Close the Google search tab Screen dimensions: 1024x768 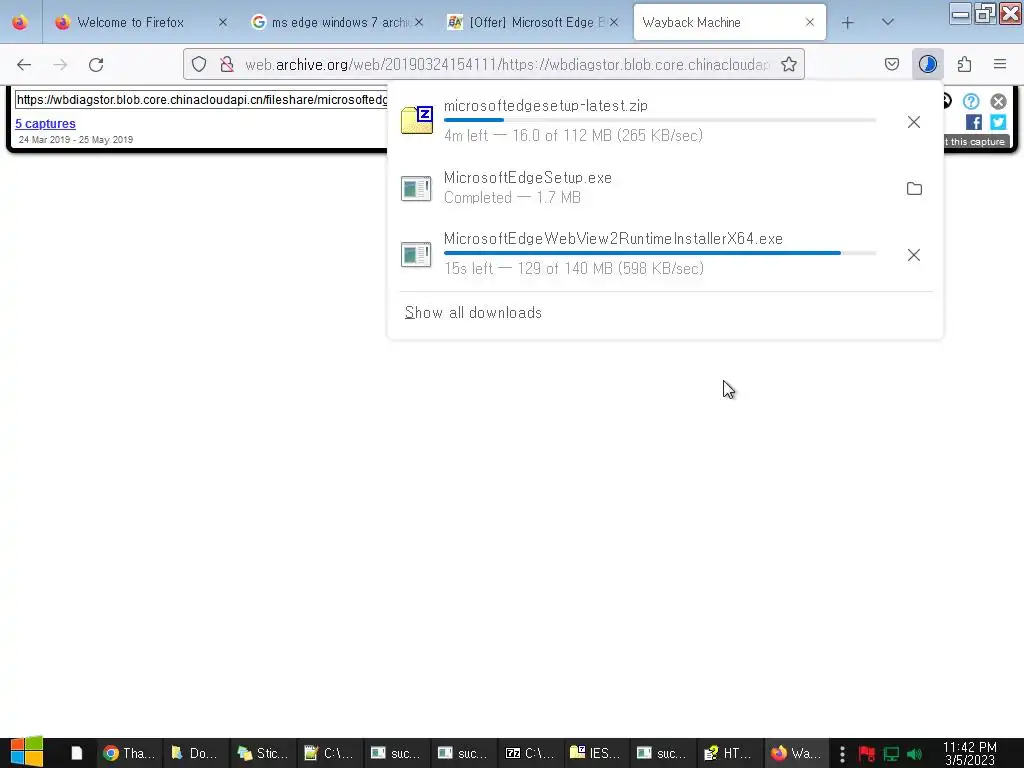[x=419, y=22]
